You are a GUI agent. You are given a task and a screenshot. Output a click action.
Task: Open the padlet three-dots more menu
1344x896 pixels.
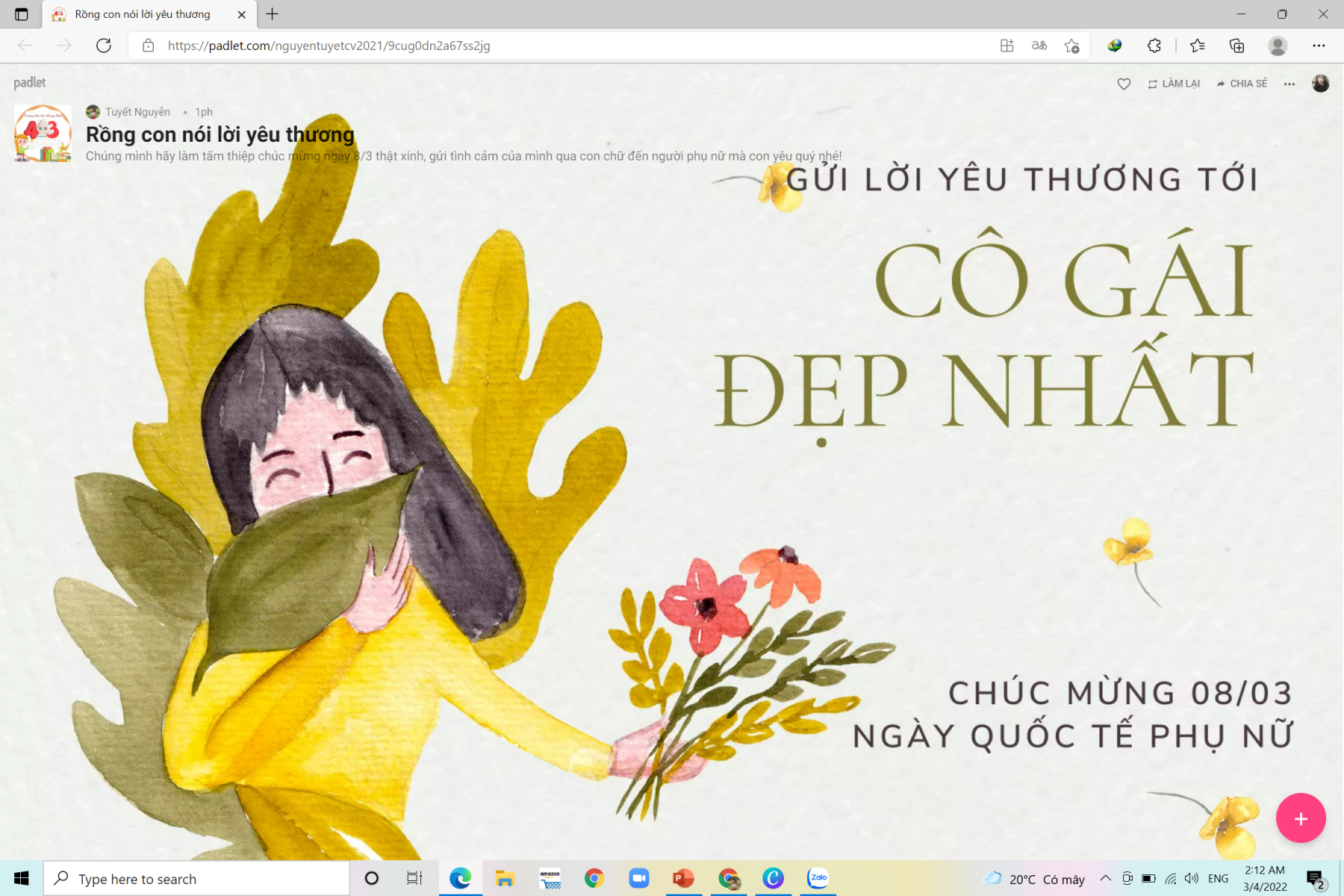[1289, 84]
